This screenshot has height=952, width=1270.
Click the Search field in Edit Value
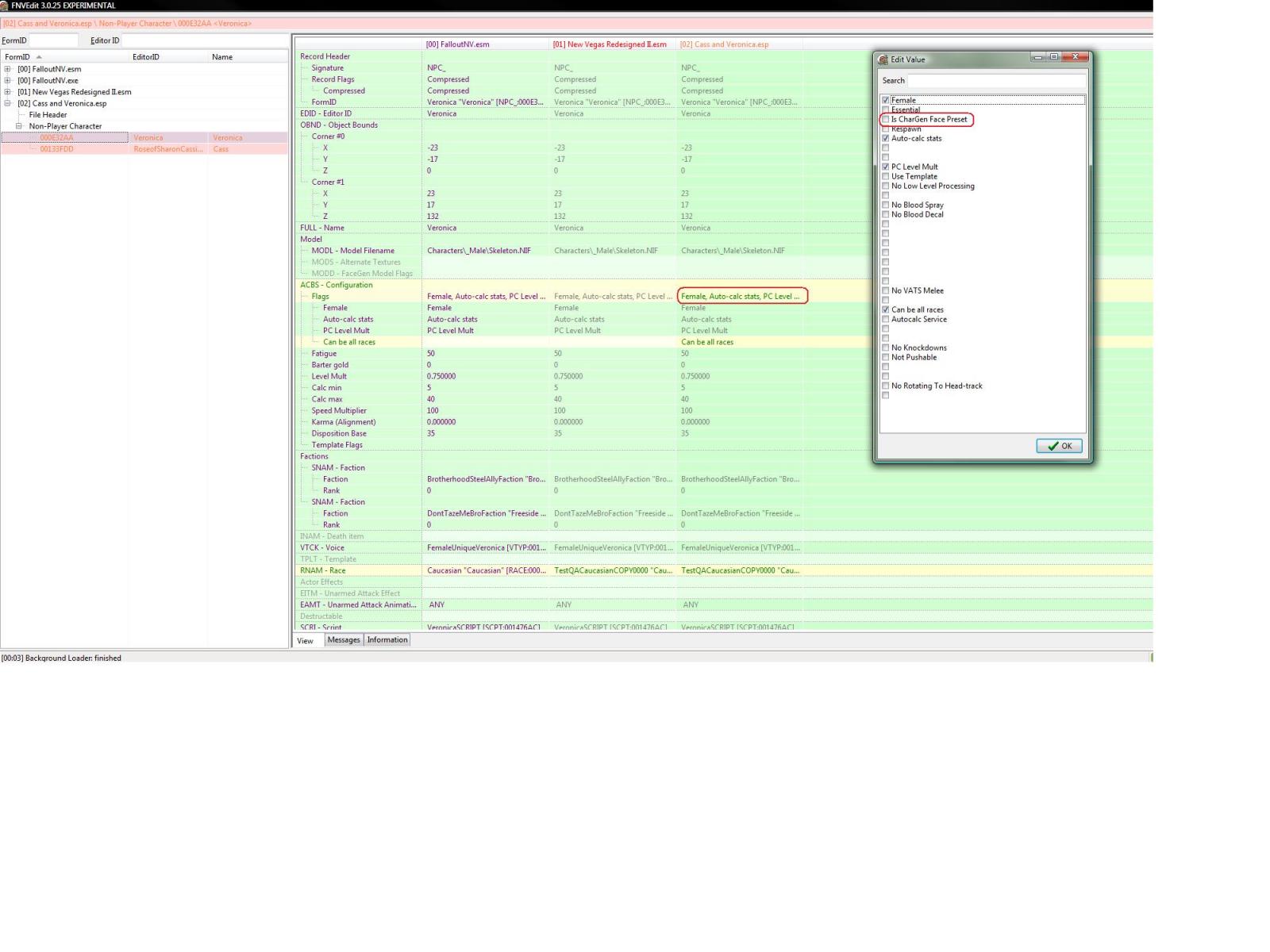(996, 81)
